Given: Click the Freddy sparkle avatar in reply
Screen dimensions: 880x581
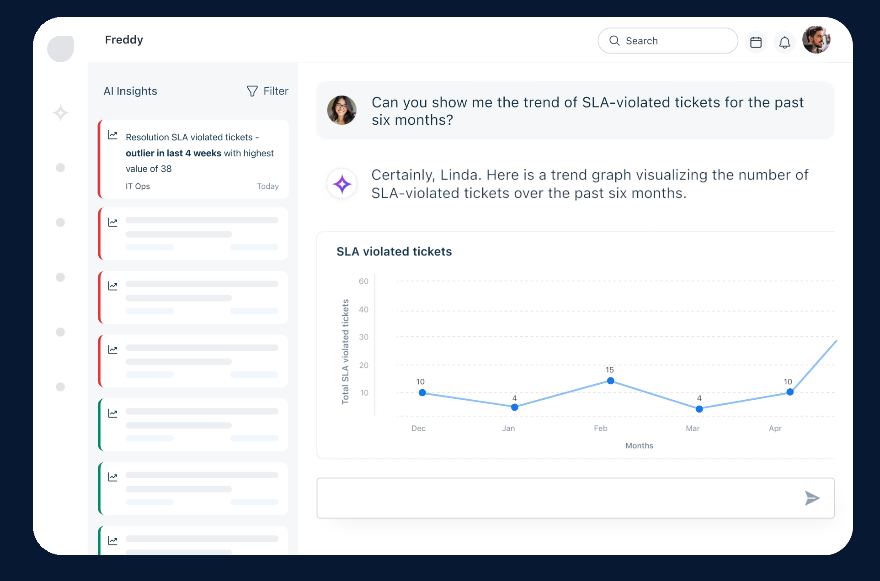Looking at the screenshot, I should pos(342,184).
